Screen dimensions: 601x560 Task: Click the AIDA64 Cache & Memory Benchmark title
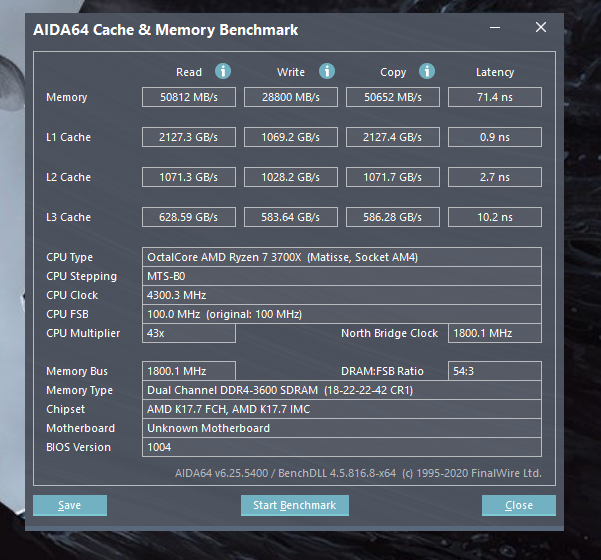point(166,30)
